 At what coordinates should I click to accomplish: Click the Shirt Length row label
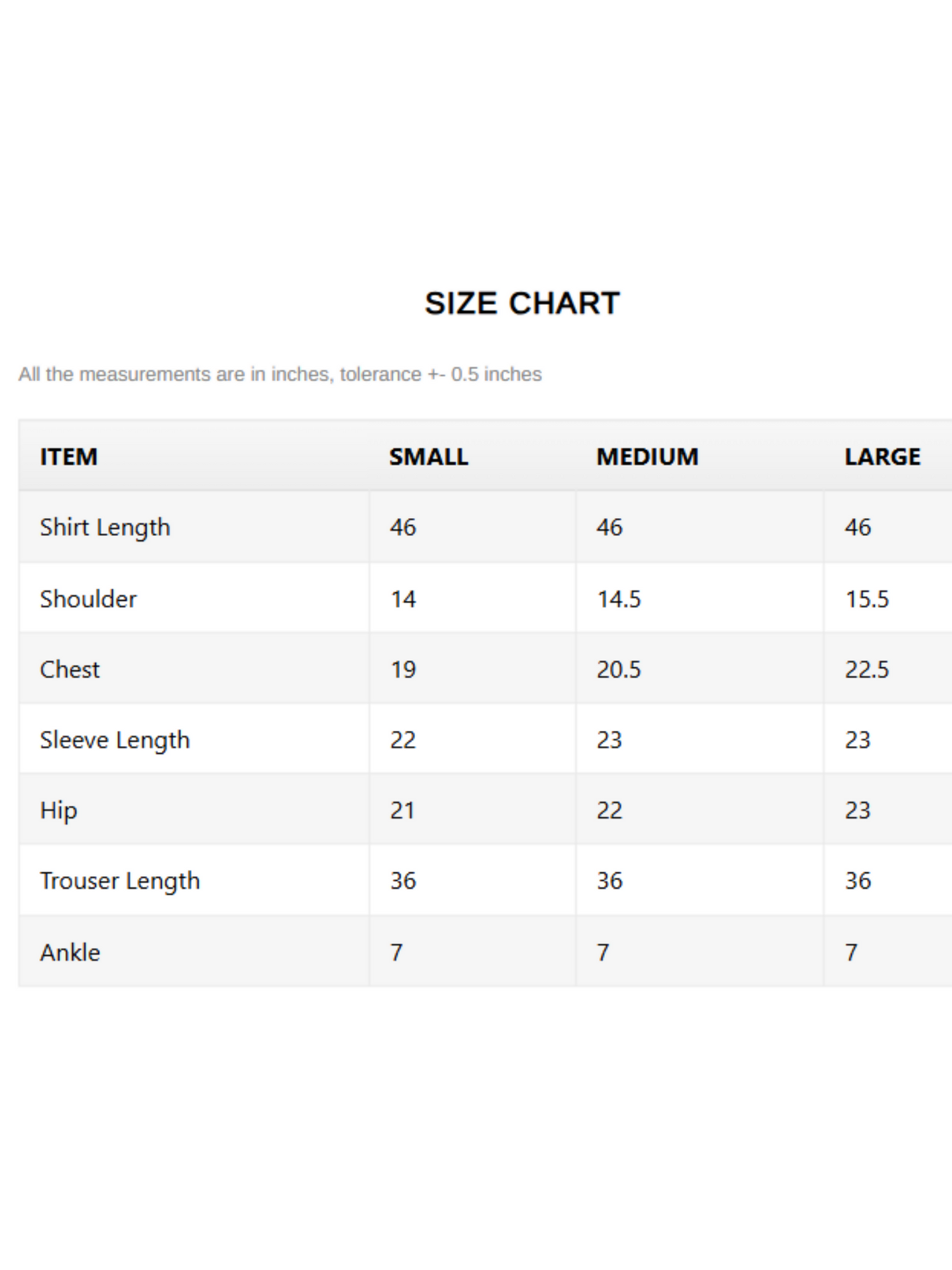(x=105, y=528)
